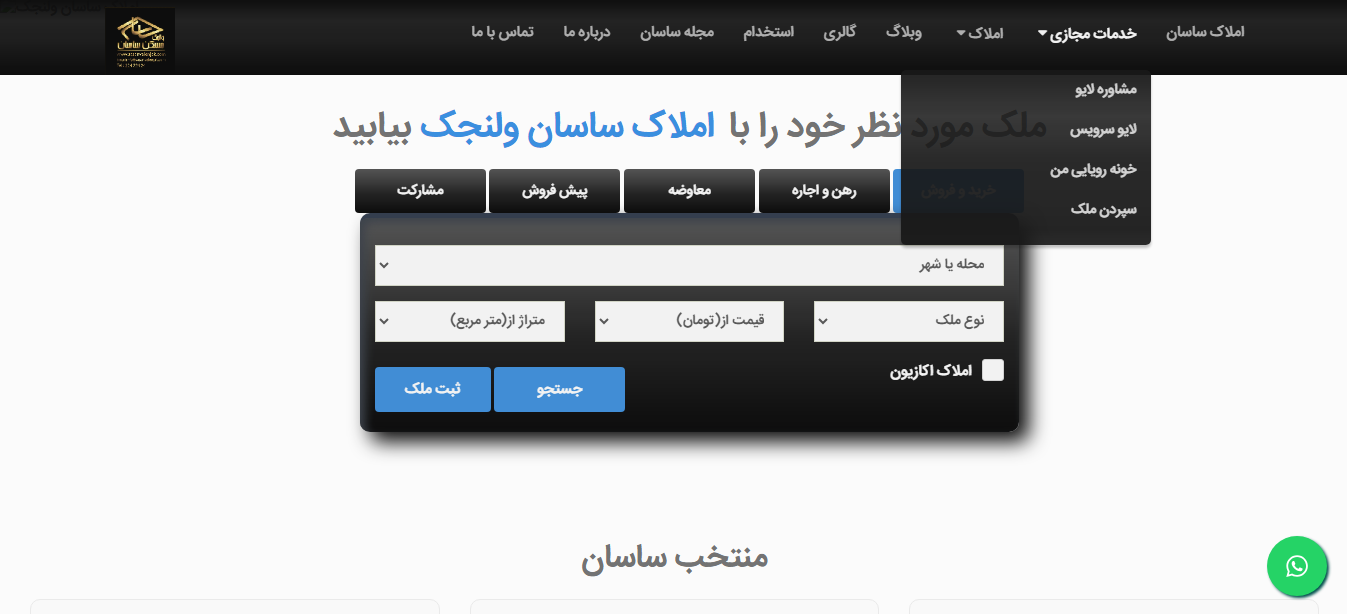Select the پیش فروش tab
This screenshot has width=1347, height=614.
(554, 191)
